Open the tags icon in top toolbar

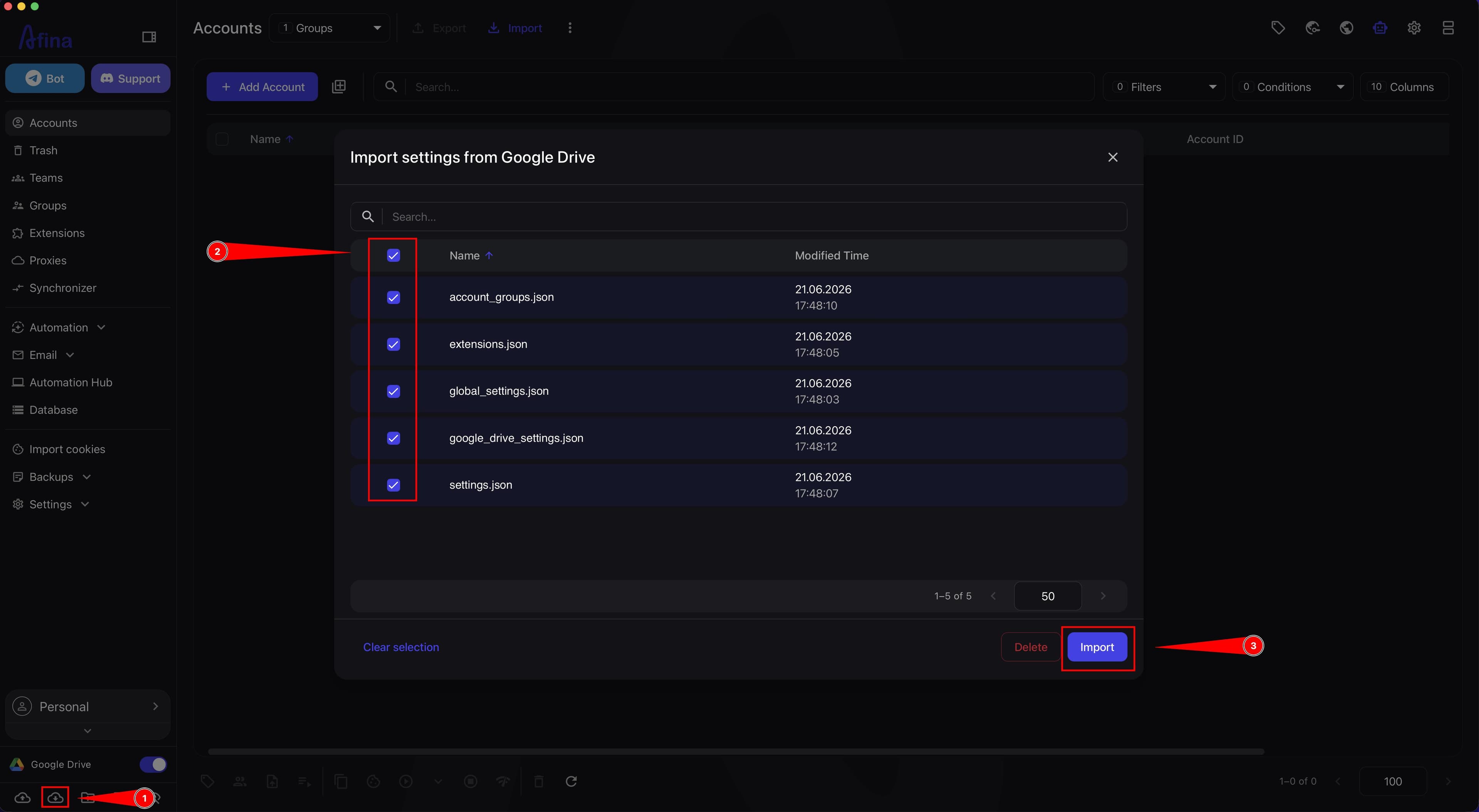1278,28
